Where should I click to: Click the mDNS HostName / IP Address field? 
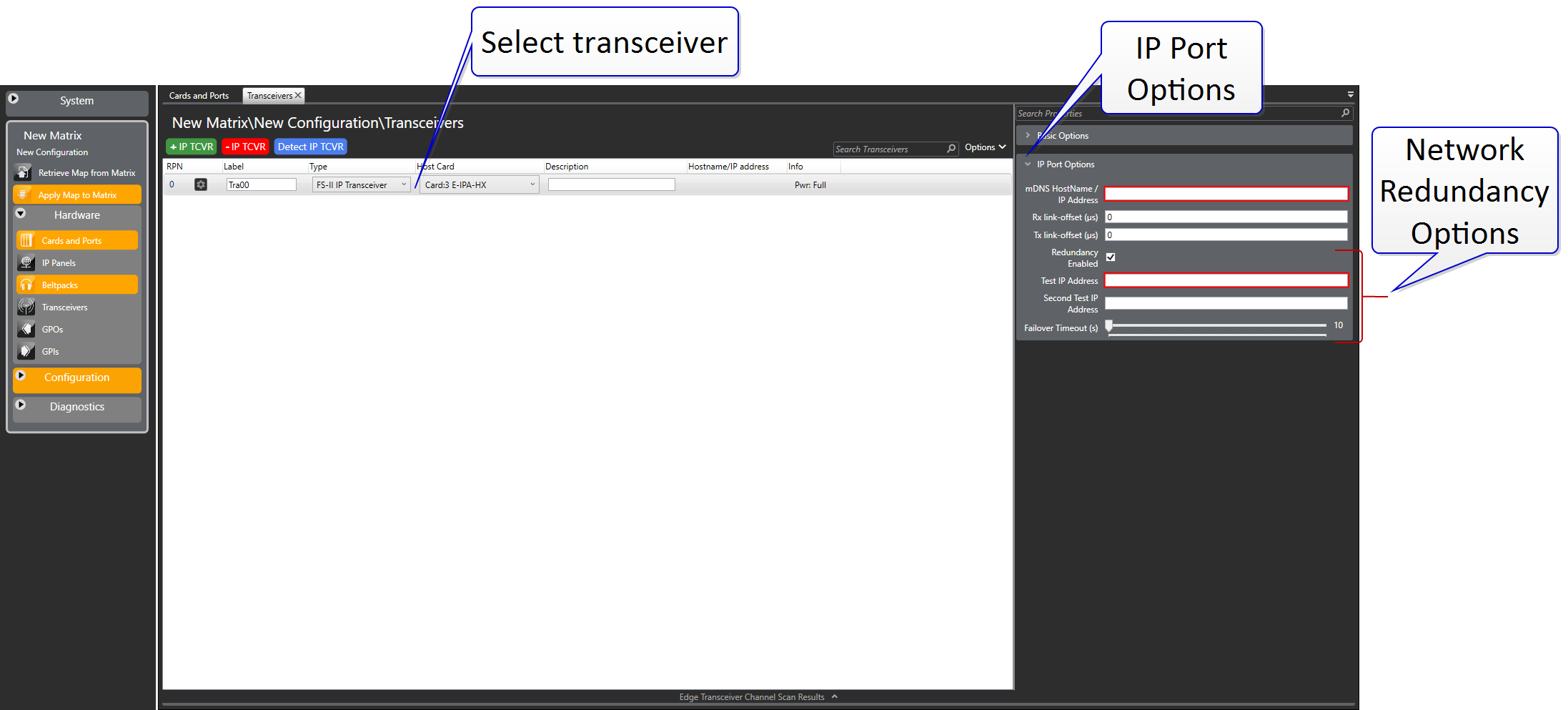[x=1226, y=194]
